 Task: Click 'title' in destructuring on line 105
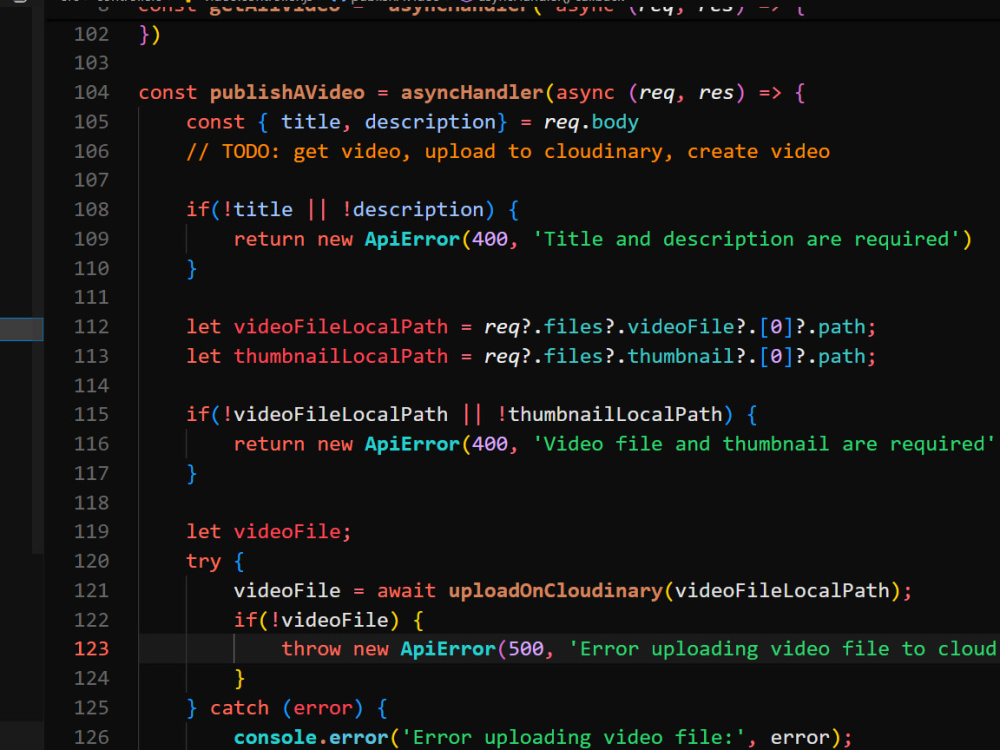pyautogui.click(x=311, y=122)
